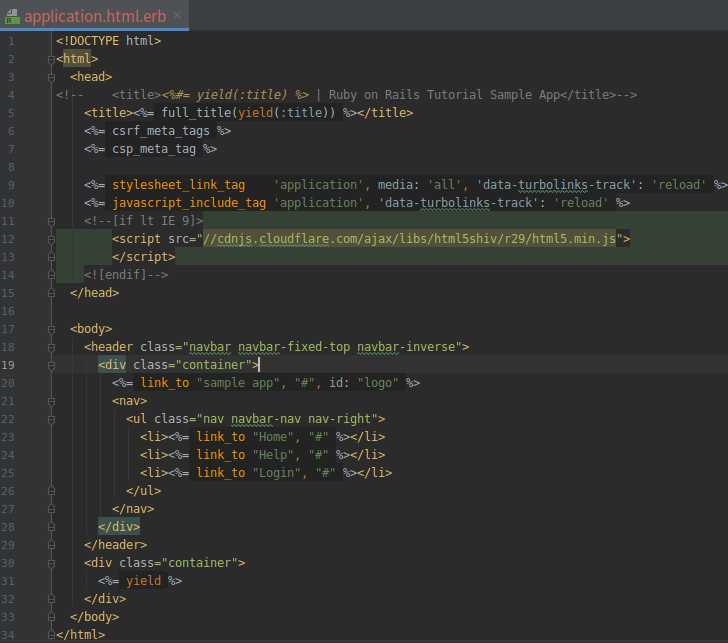
Task: Collapse the html tag fold on line 2
Action: (51, 59)
